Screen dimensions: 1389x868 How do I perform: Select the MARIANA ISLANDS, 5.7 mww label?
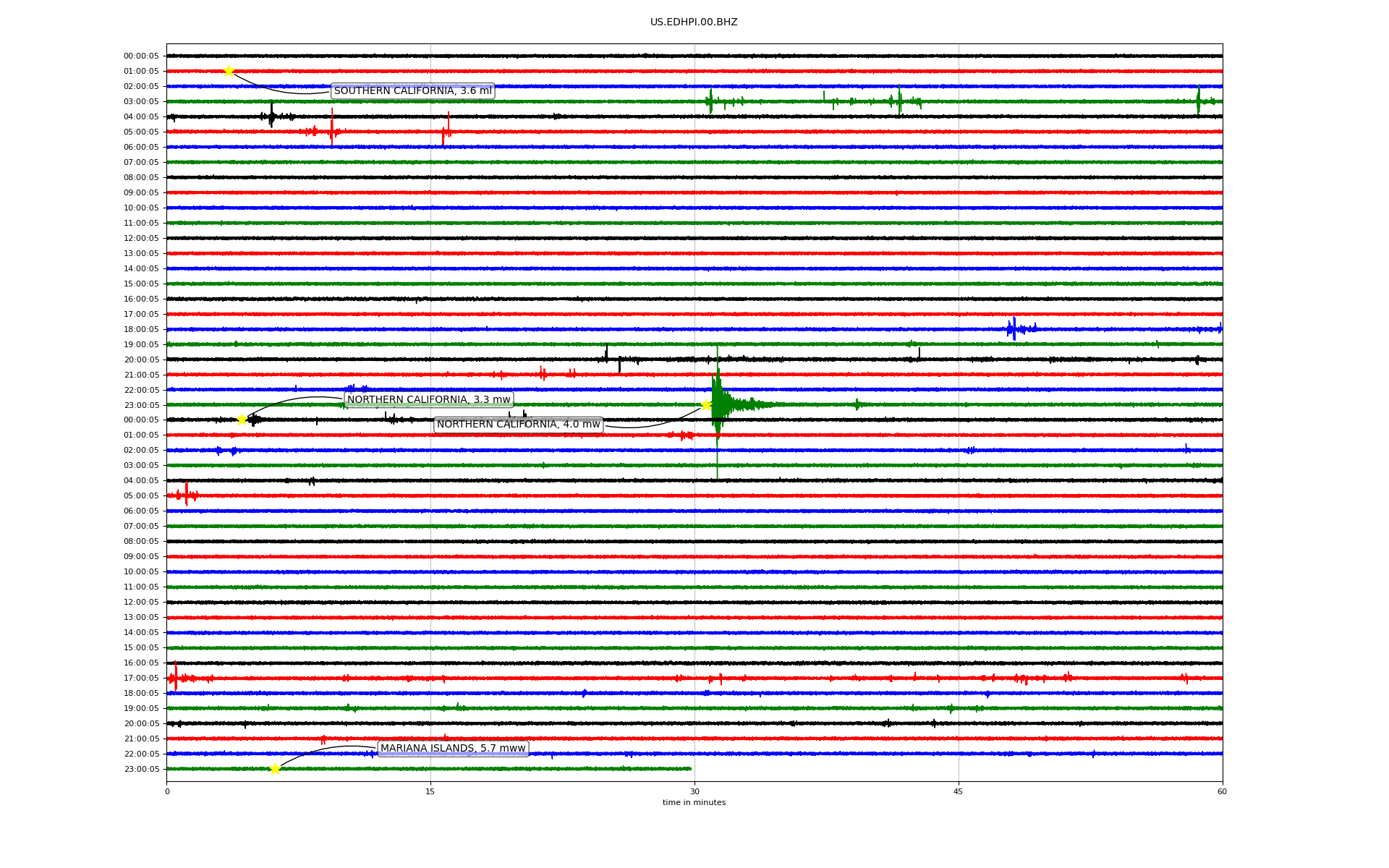453,749
